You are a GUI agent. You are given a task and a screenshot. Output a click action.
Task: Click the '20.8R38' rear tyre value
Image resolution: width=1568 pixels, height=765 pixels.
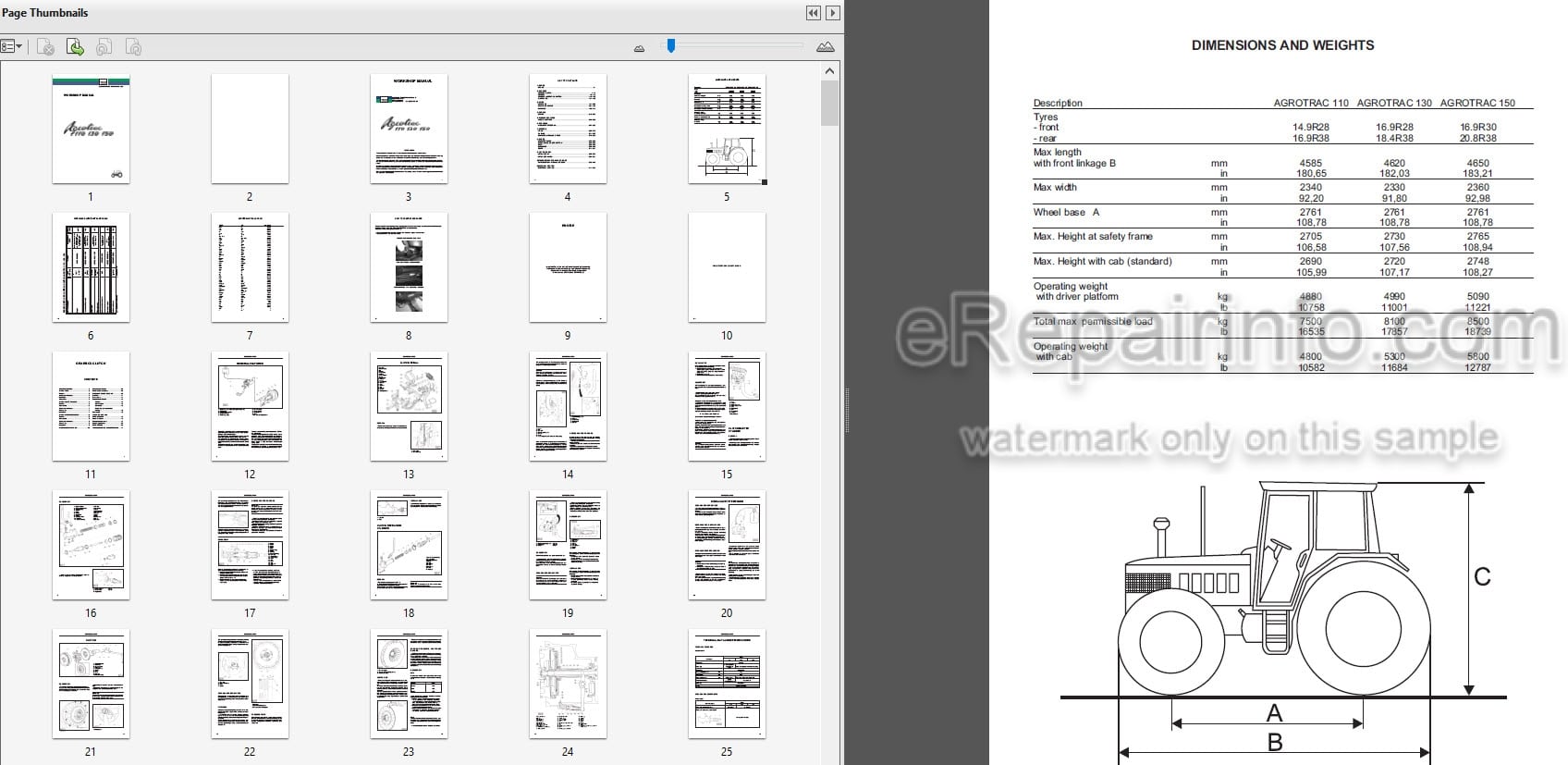1478,138
